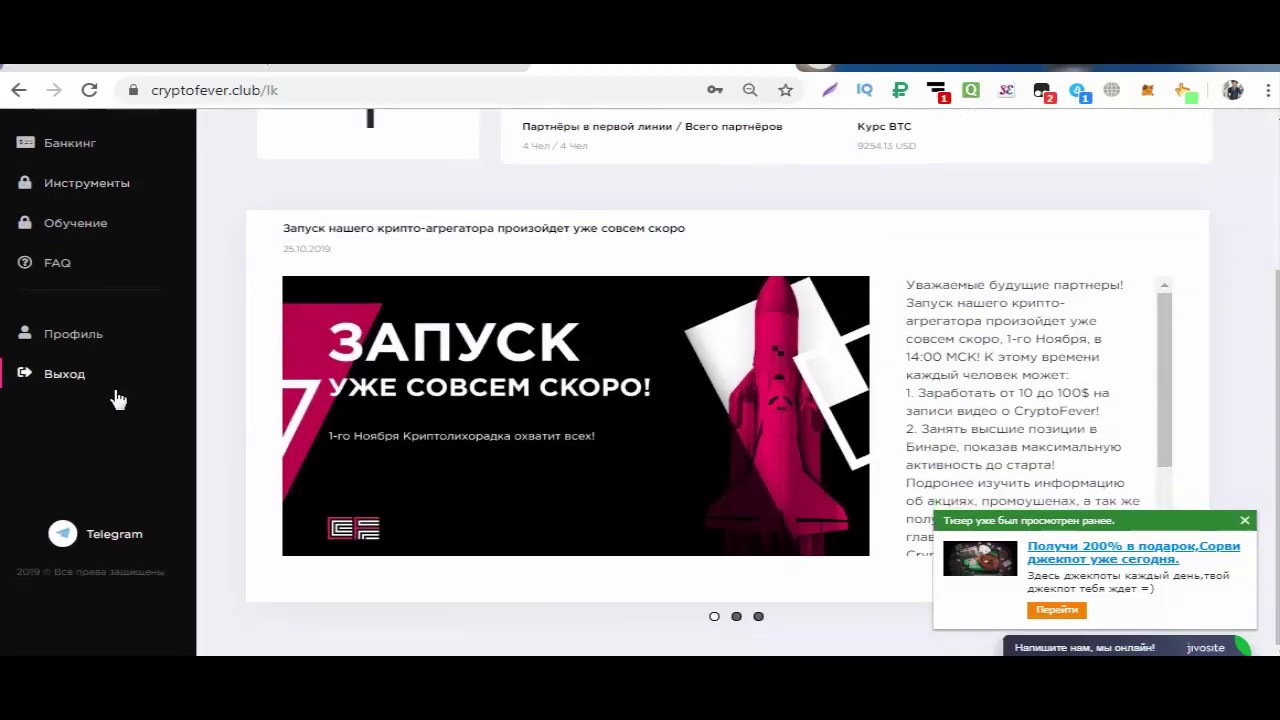Image resolution: width=1280 pixels, height=720 pixels.
Task: Open the blue circle extension with badge 1
Action: coord(1079,92)
